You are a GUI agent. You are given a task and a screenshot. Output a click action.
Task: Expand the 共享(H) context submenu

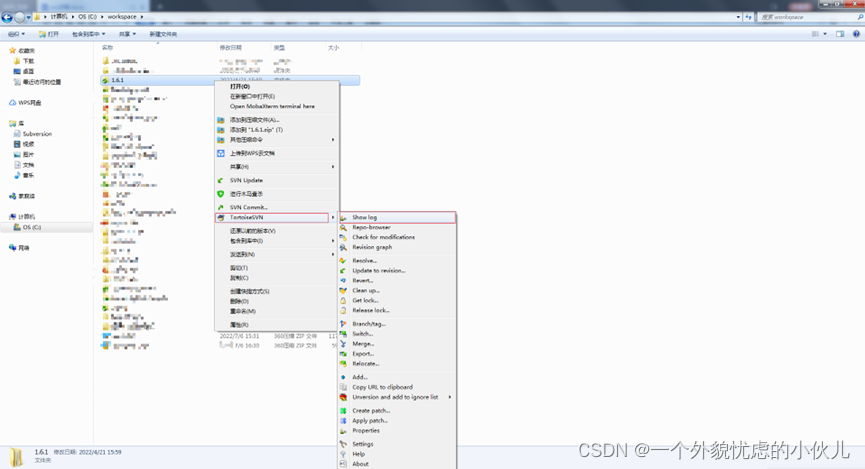276,167
